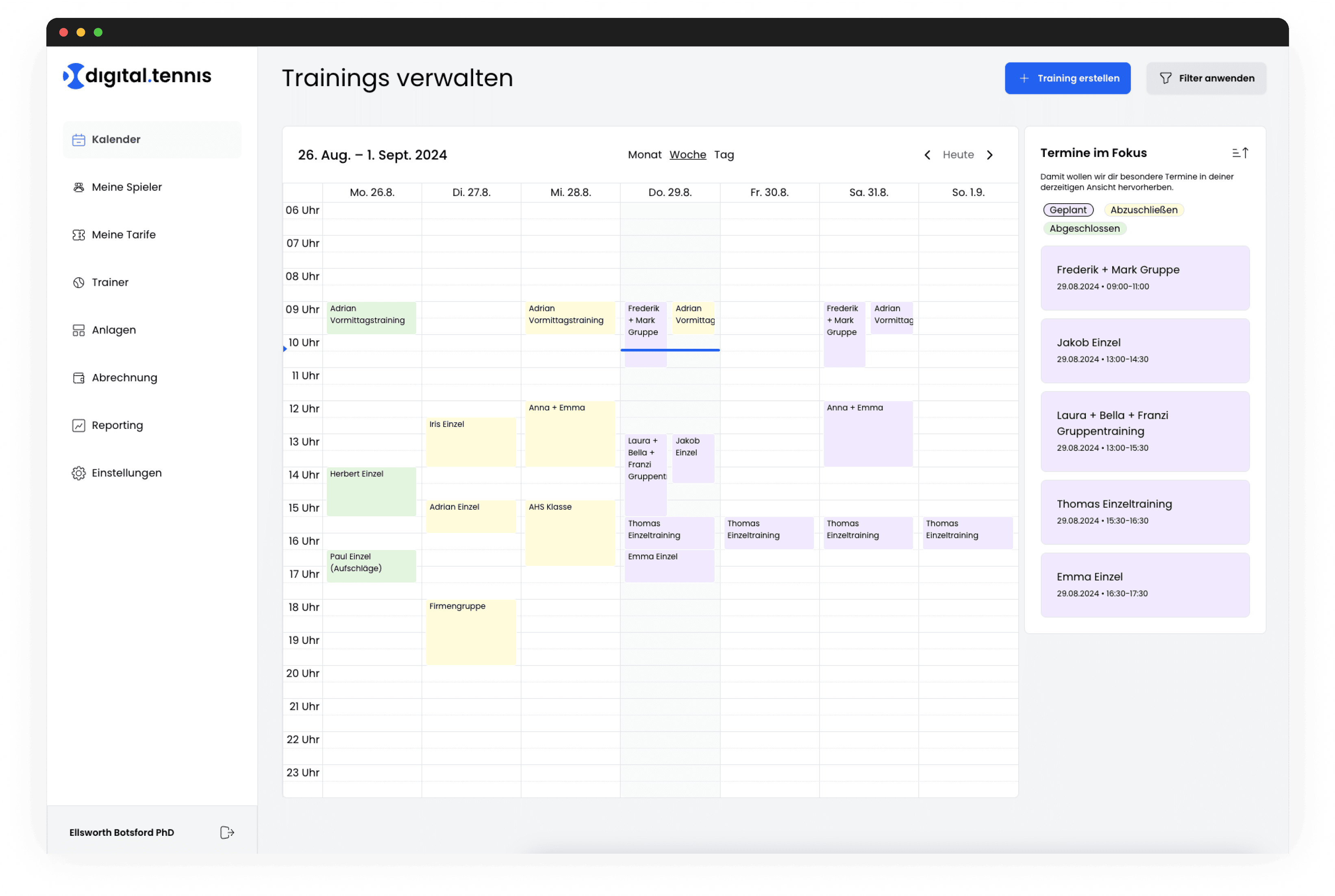Open Meine Tarife in sidebar
1335x896 pixels.
152,235
